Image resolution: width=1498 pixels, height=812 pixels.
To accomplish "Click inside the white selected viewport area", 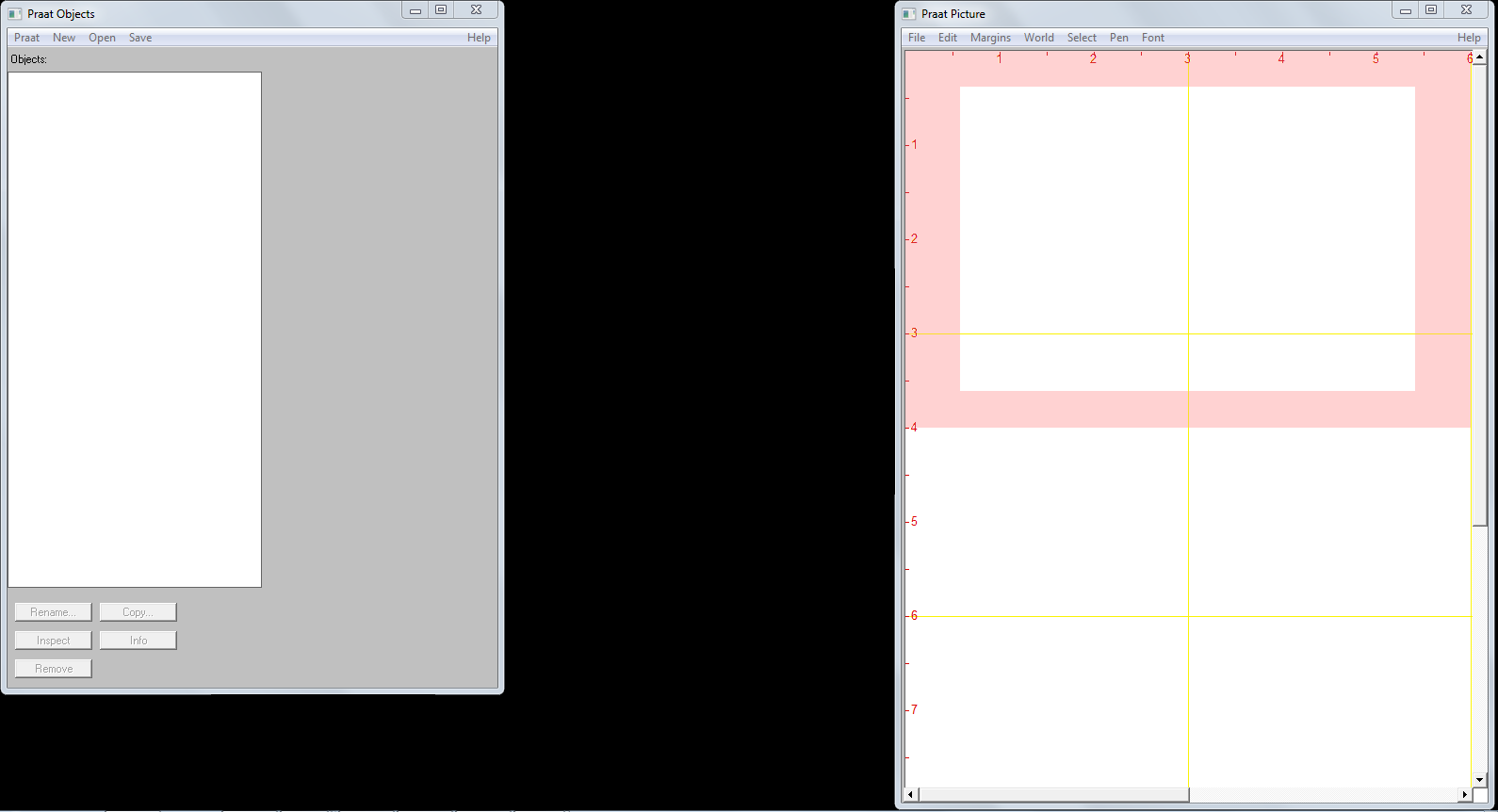I will tap(1187, 238).
